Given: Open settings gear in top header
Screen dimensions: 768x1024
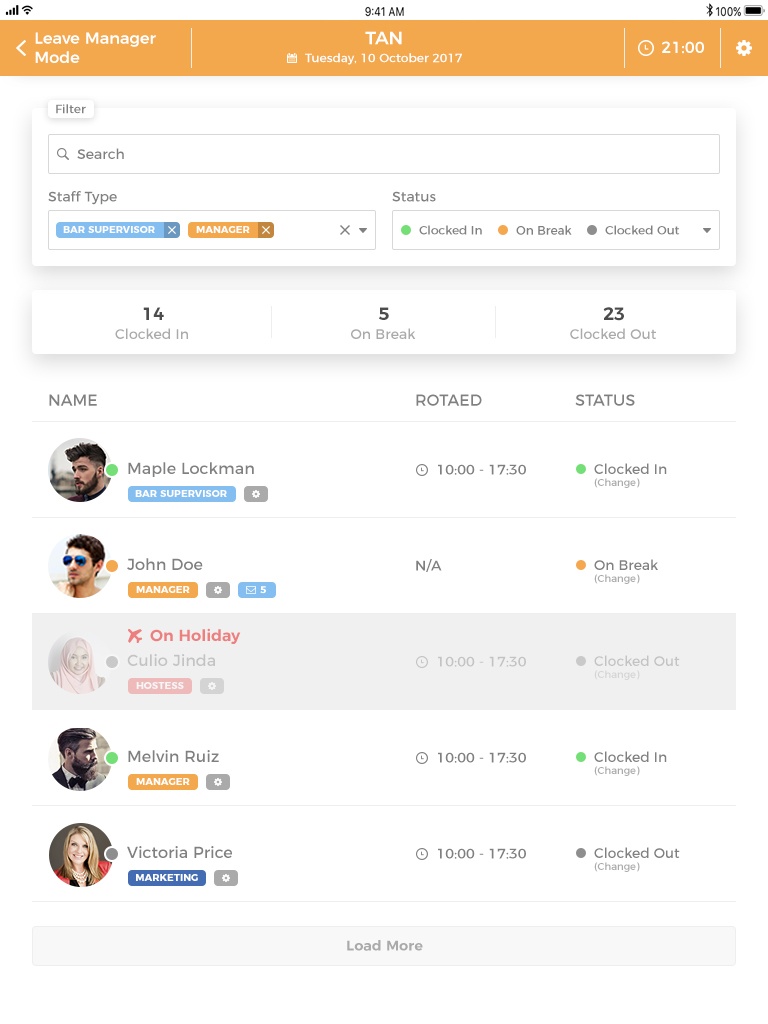Looking at the screenshot, I should point(744,48).
